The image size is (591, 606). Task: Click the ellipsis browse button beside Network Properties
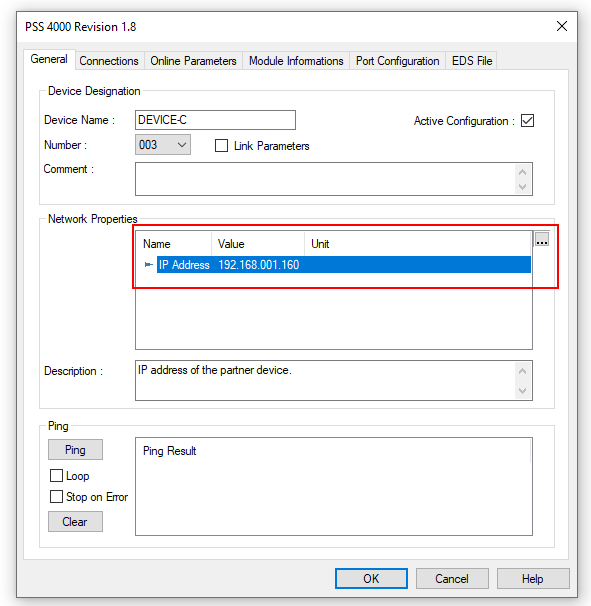pos(542,239)
